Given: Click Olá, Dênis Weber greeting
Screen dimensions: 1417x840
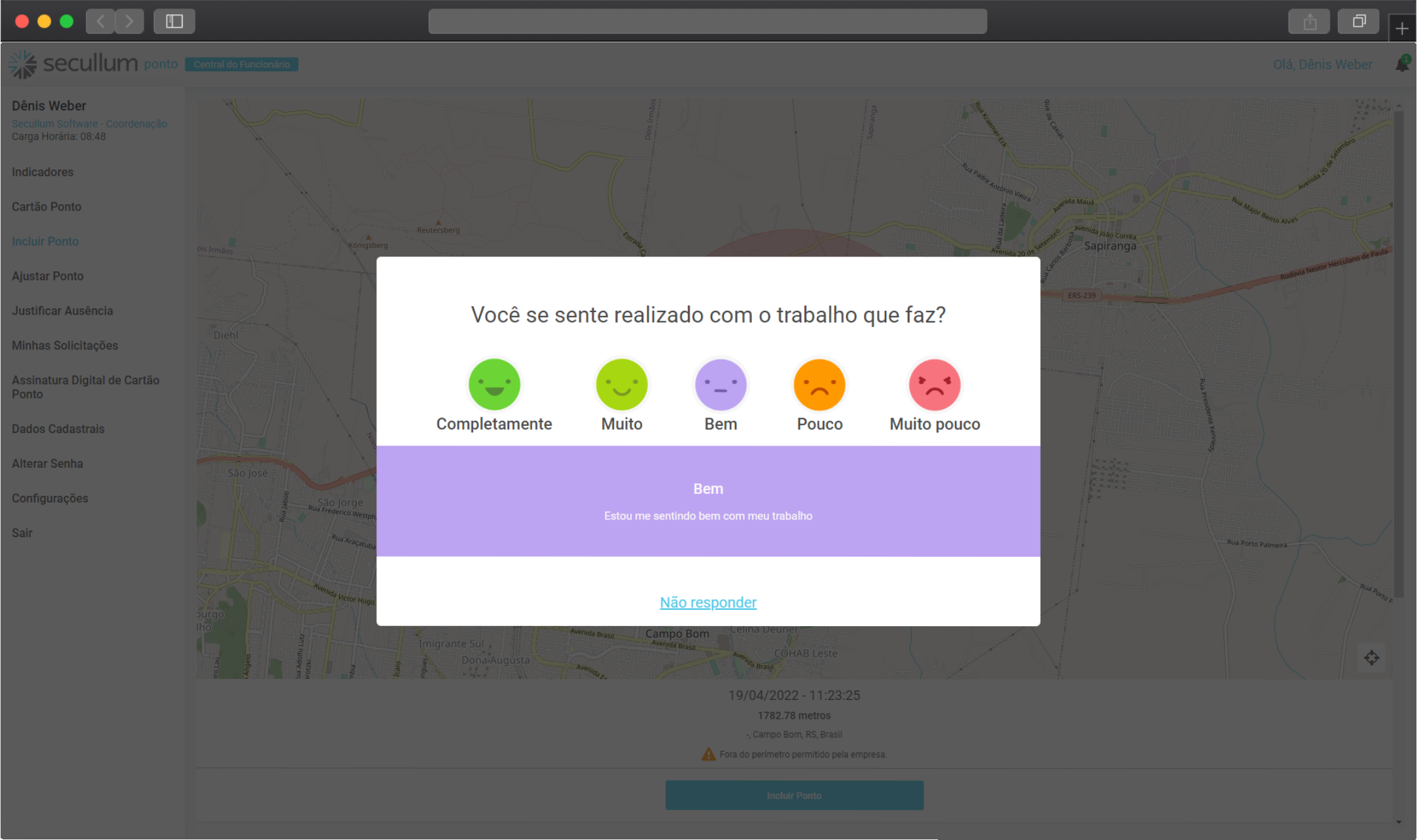Looking at the screenshot, I should [1323, 63].
